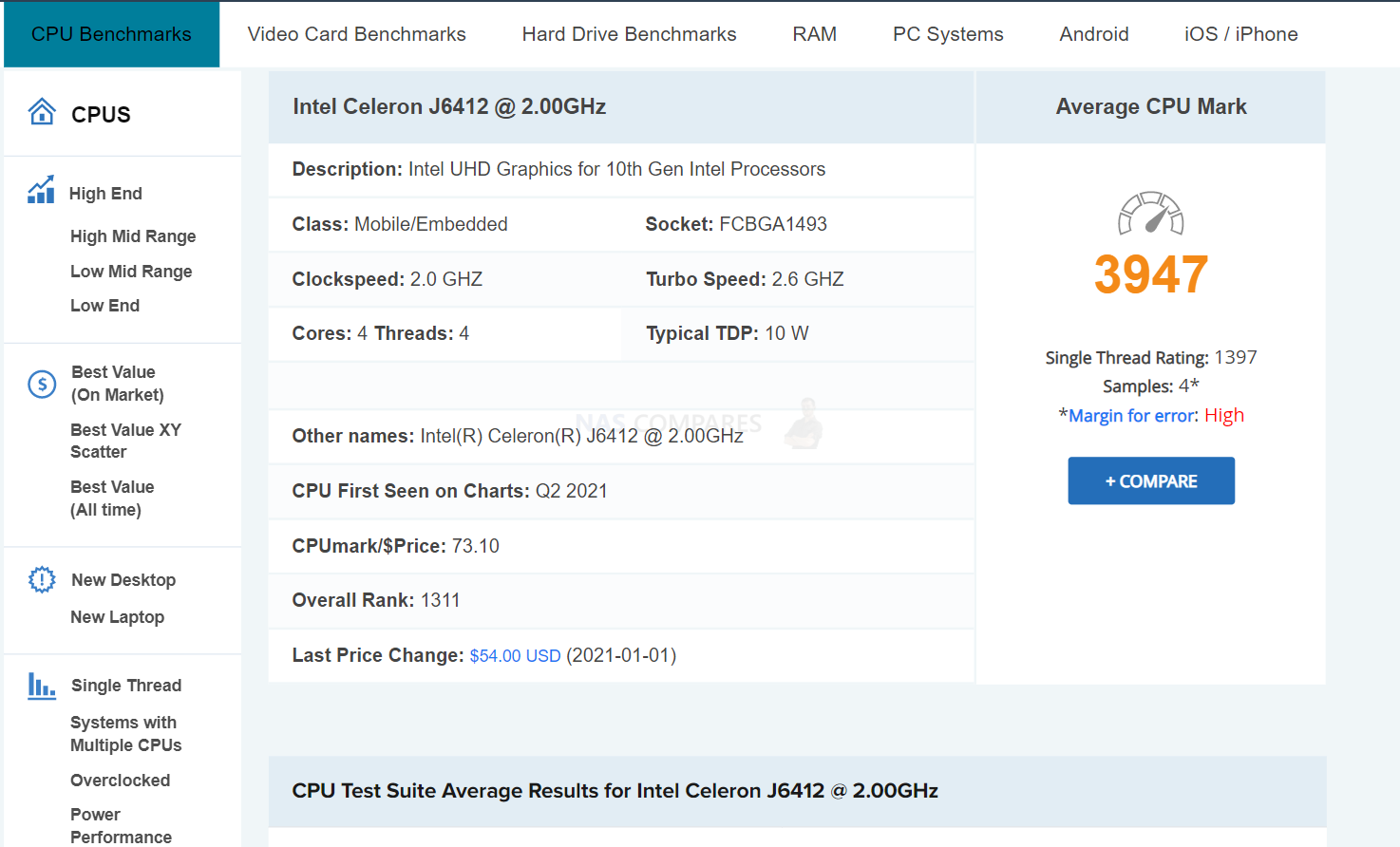Screen dimensions: 1400x847
Task: Go to New Desktop CPUs
Action: (123, 580)
